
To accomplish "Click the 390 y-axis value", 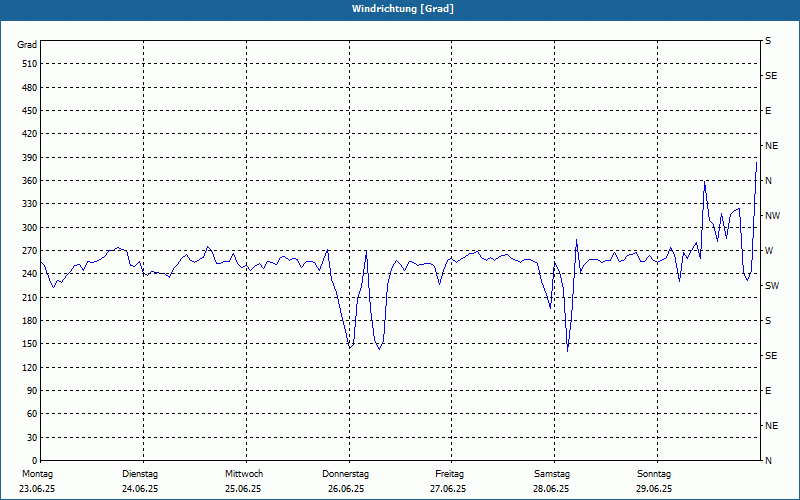I will coord(30,158).
